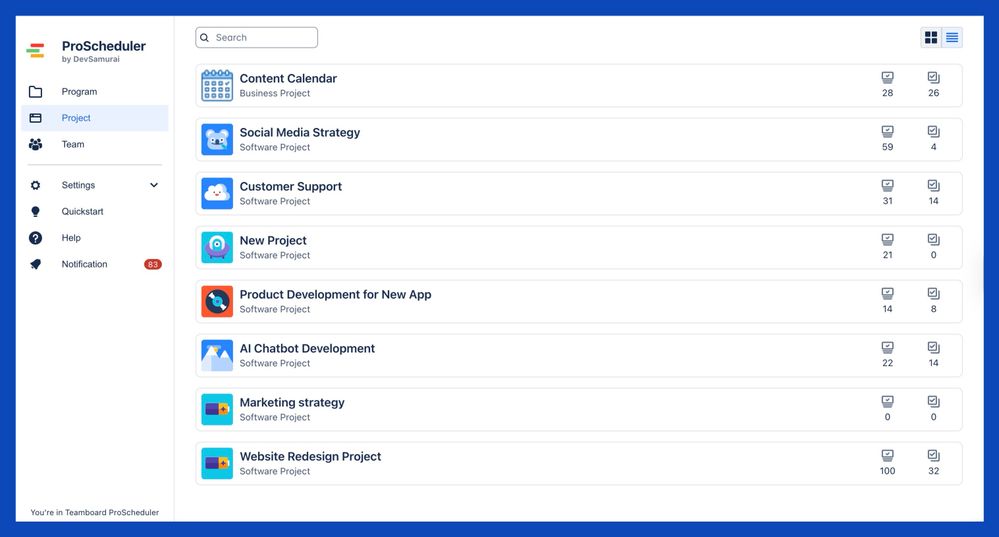Open the Content Calendar project title
Image resolution: width=999 pixels, height=537 pixels.
(288, 78)
